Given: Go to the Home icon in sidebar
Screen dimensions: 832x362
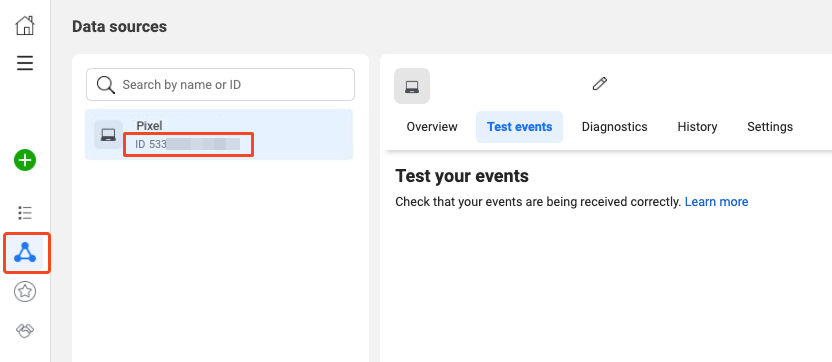Looking at the screenshot, I should (25, 25).
